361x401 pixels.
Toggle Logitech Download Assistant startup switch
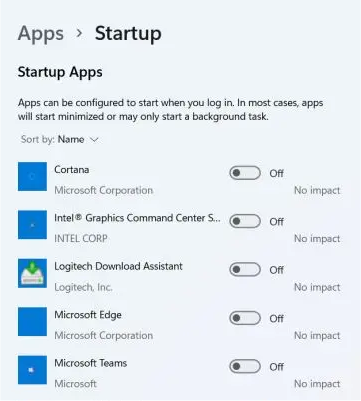pyautogui.click(x=245, y=270)
